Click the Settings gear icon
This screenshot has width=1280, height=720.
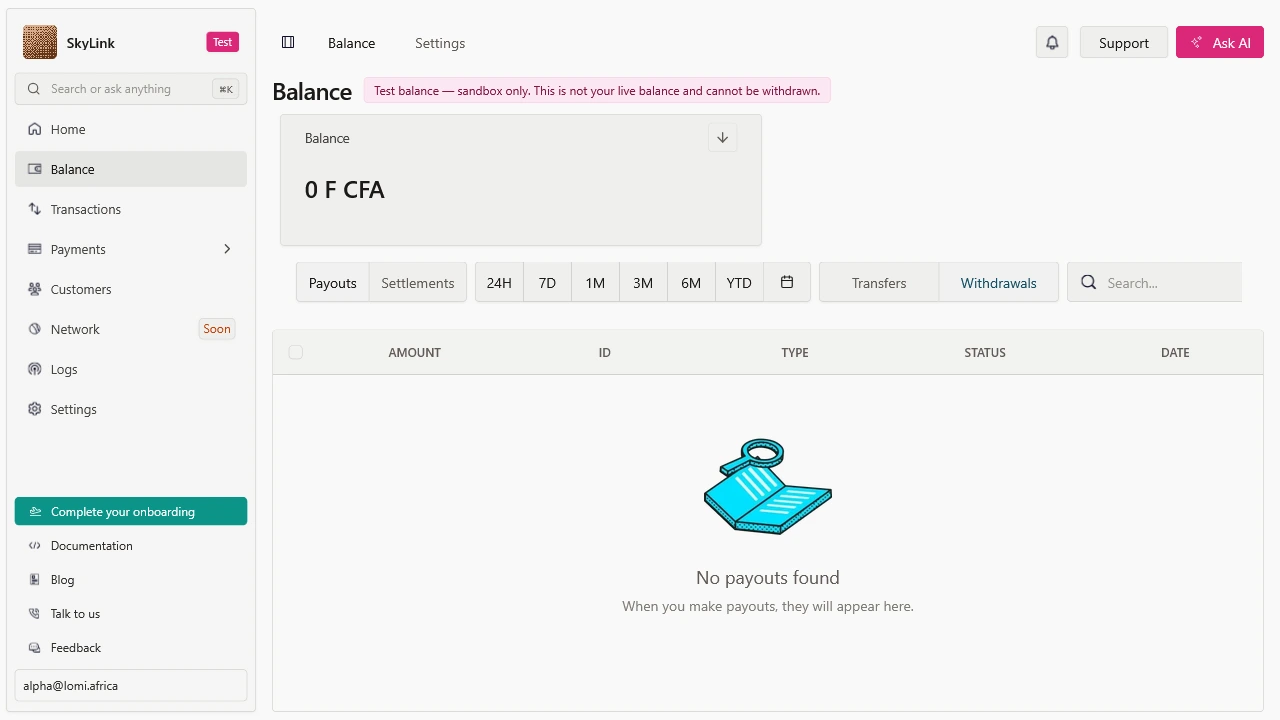point(35,409)
